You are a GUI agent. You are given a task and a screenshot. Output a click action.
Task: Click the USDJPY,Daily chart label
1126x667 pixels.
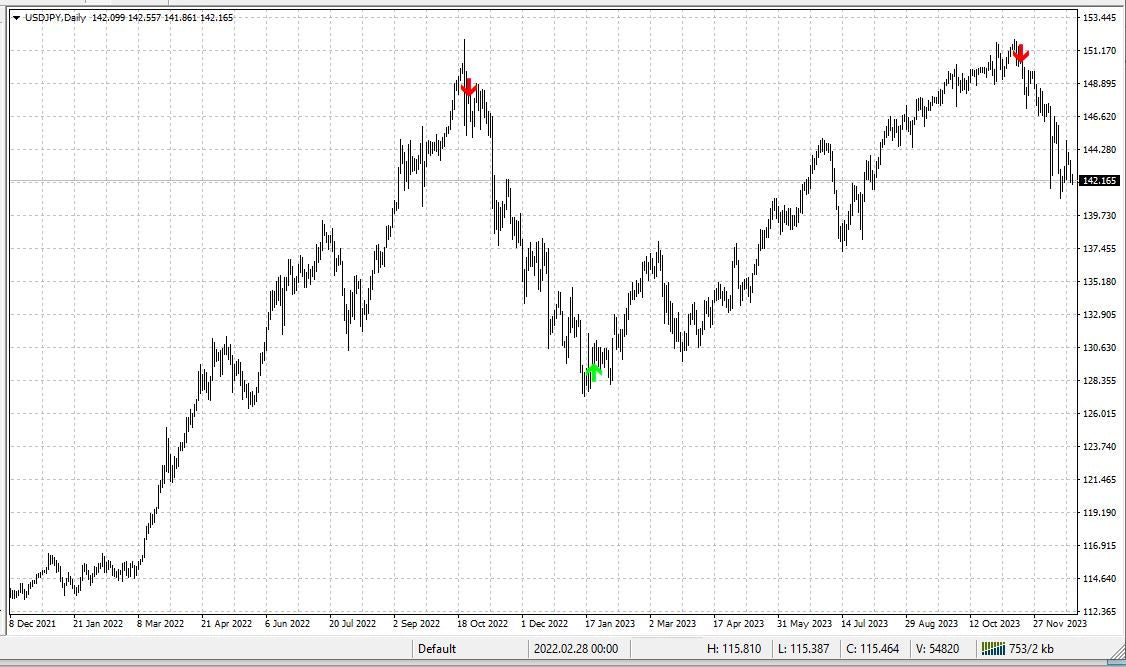pyautogui.click(x=55, y=17)
